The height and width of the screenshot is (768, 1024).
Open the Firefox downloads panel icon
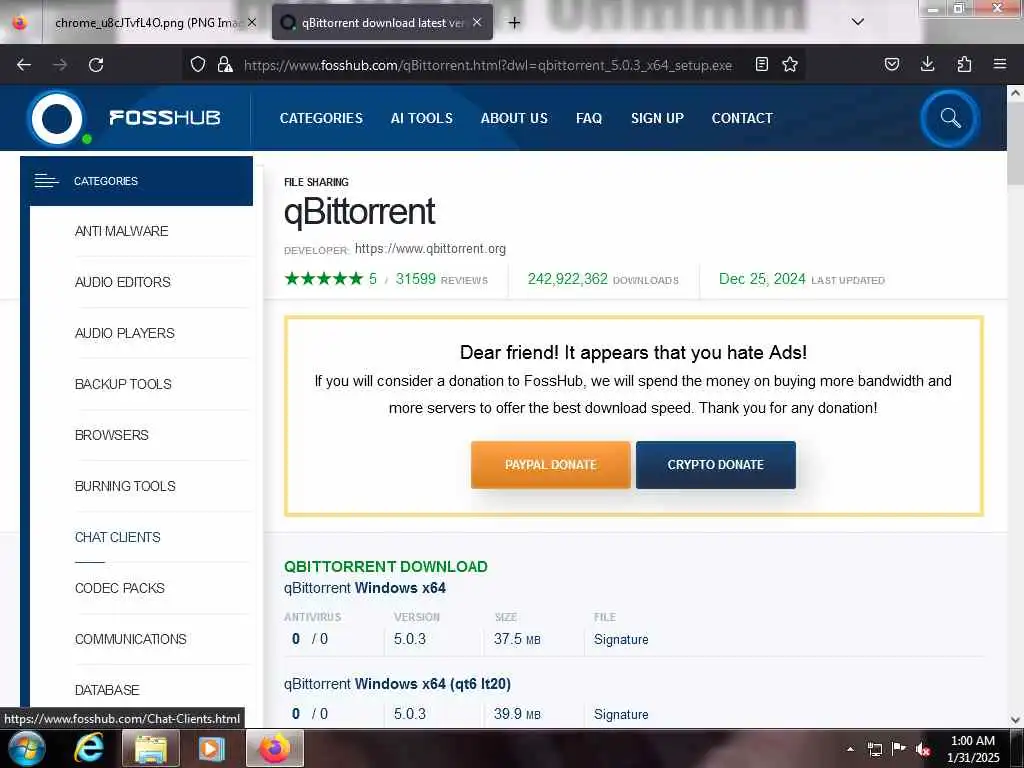(927, 64)
